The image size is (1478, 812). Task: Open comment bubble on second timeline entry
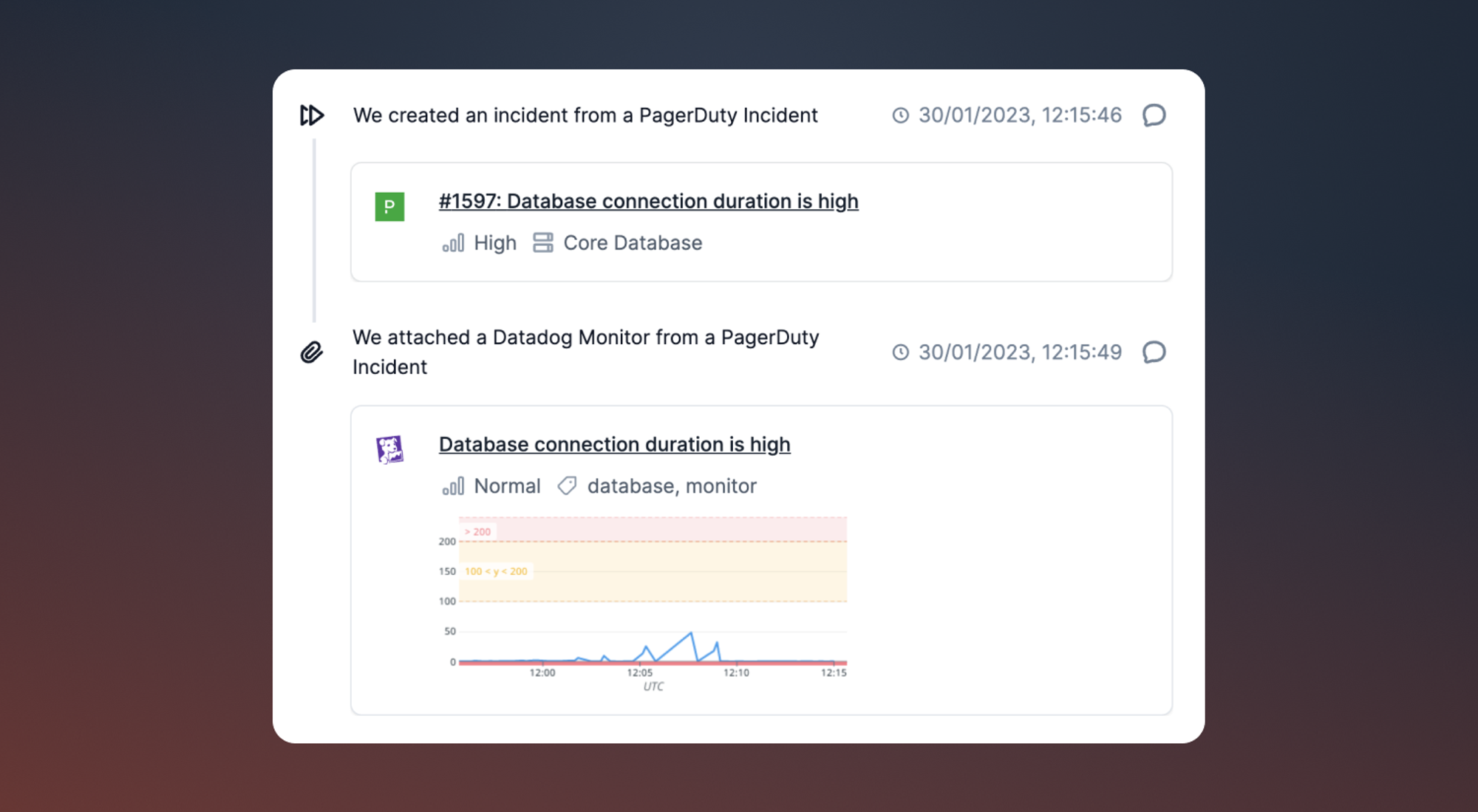(1154, 352)
